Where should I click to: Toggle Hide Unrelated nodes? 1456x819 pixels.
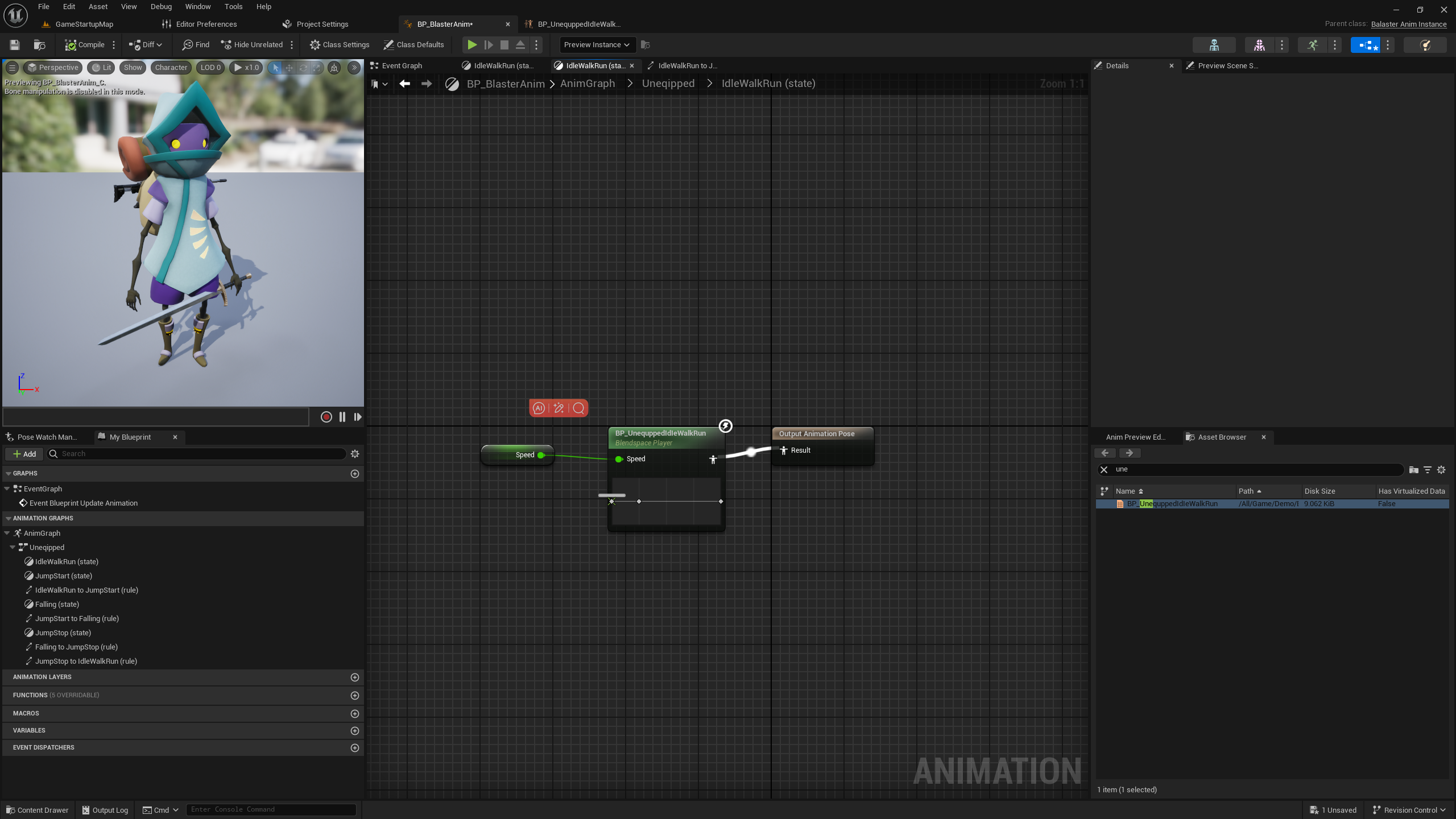252,44
